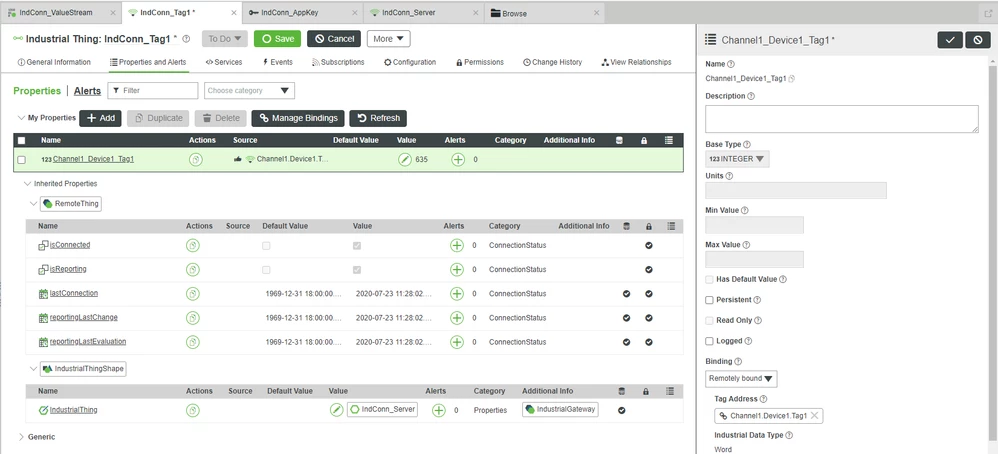Click the Cancel button
The height and width of the screenshot is (454, 998).
click(334, 39)
